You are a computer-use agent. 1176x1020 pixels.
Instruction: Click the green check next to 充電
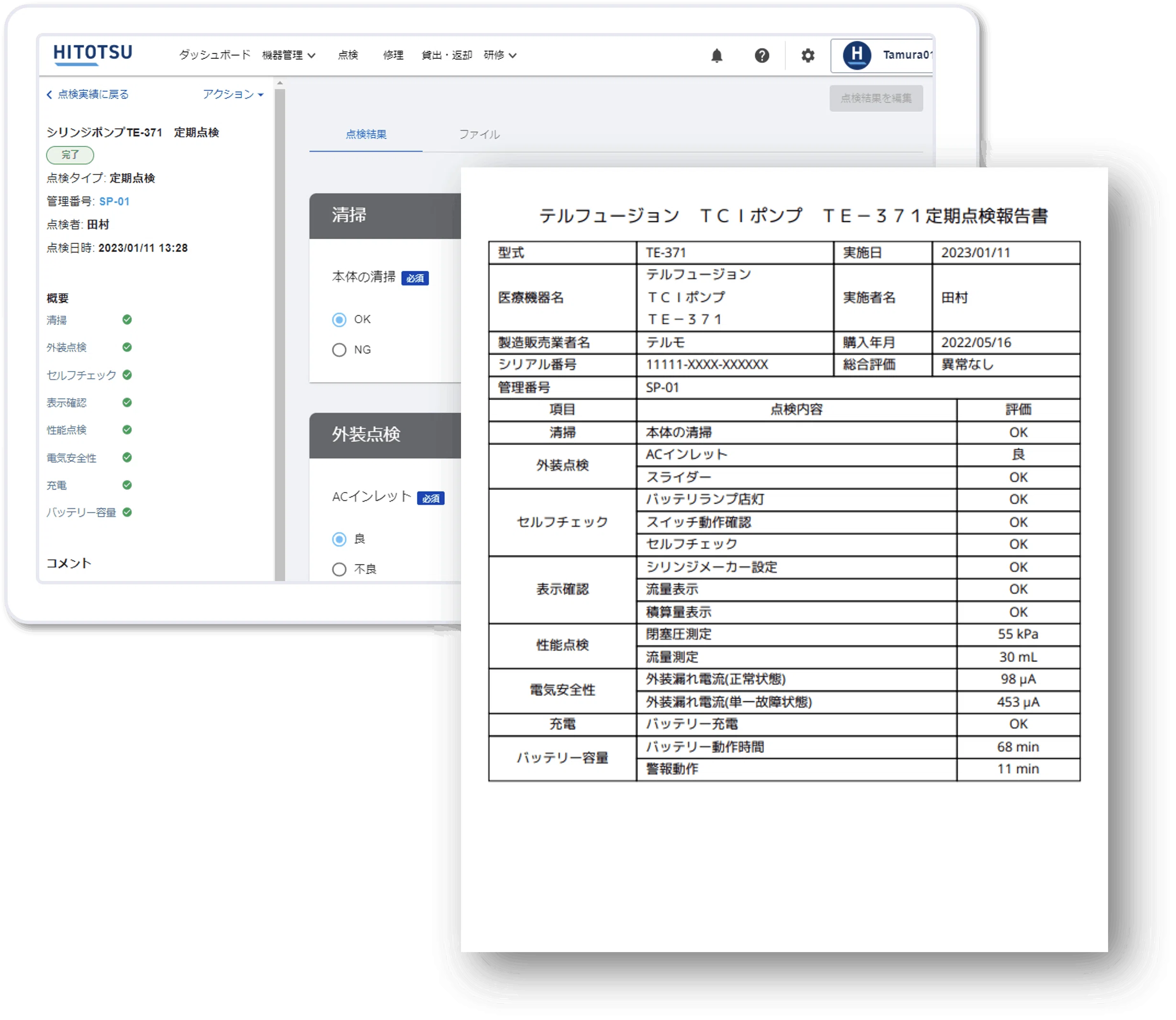click(127, 484)
